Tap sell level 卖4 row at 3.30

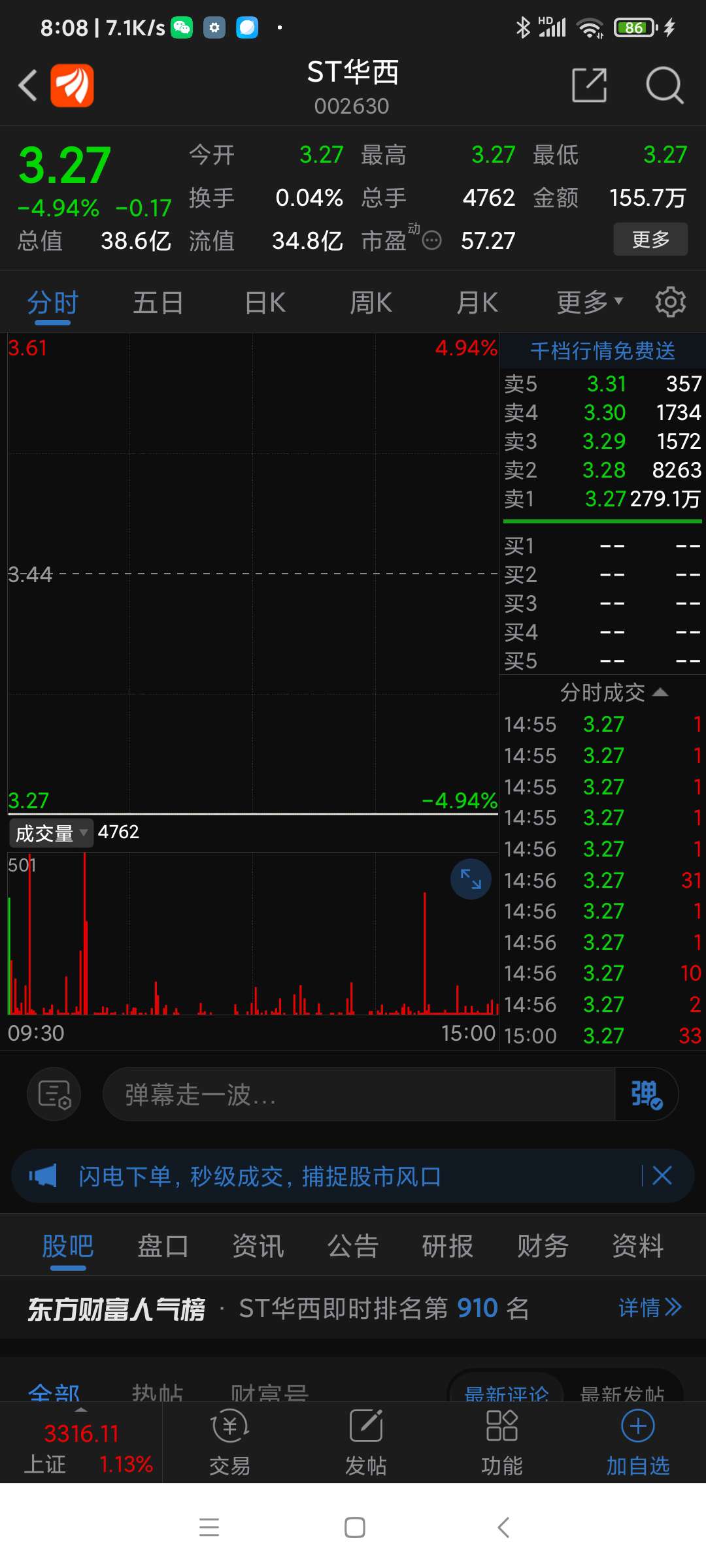pyautogui.click(x=602, y=413)
